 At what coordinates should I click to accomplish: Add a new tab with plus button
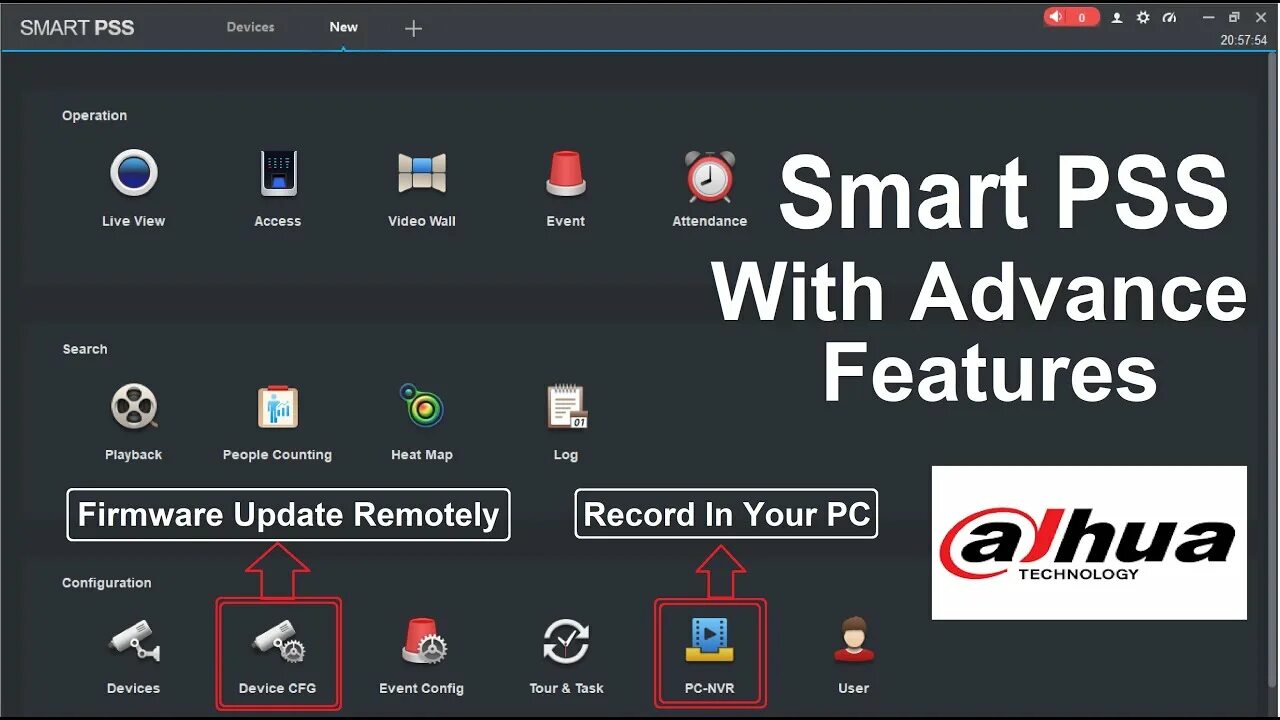[413, 28]
